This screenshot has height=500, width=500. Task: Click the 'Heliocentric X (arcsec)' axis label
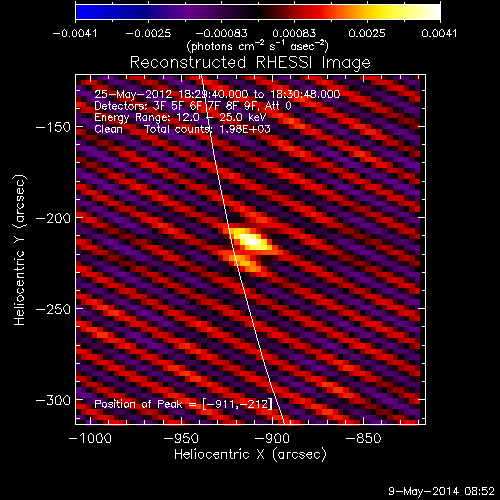point(250,454)
